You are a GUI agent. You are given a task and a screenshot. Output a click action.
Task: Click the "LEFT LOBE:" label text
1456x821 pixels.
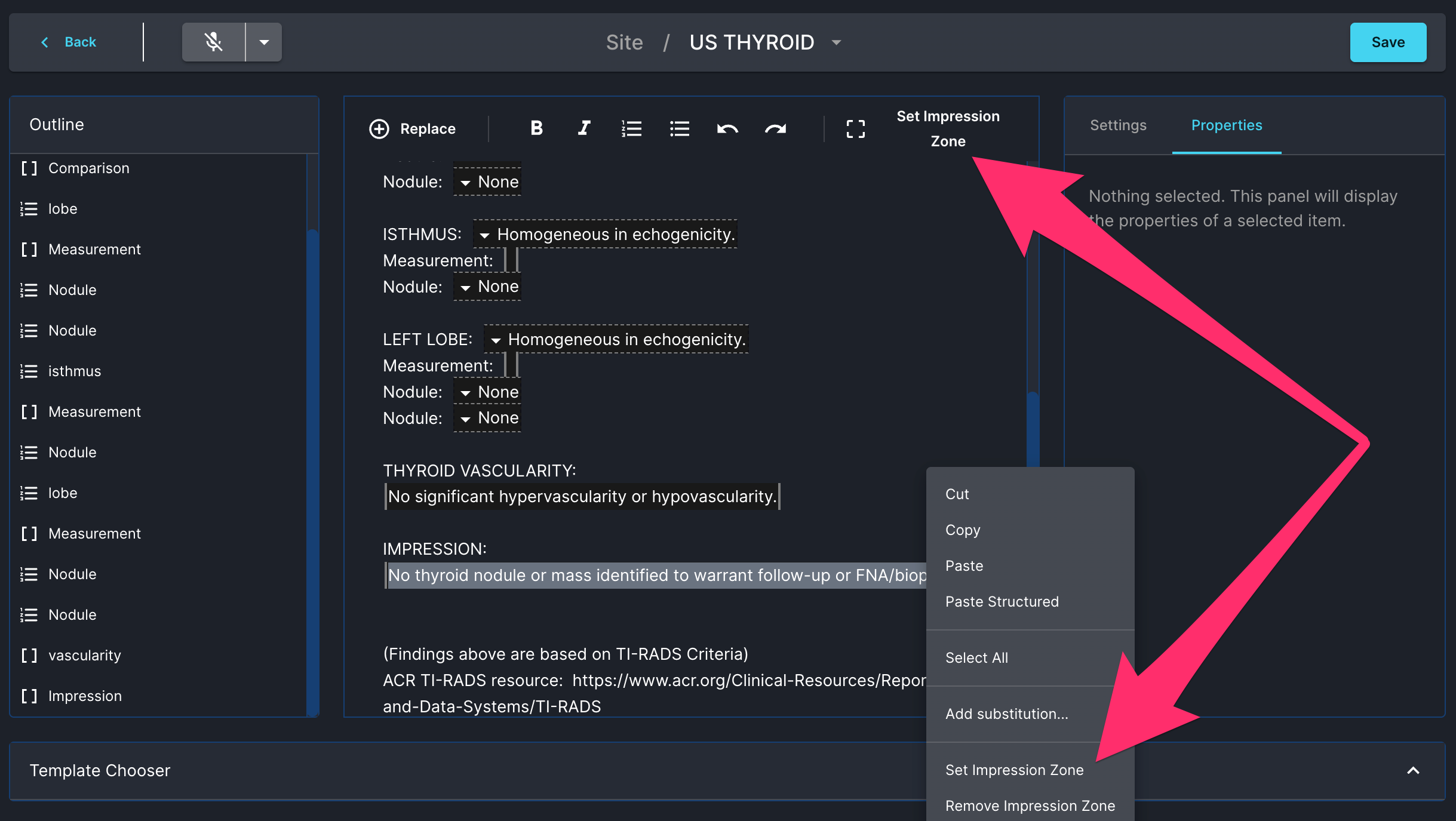point(428,339)
